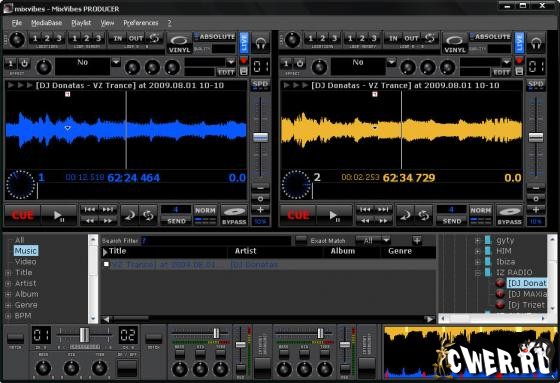Check the box beside VZ Trance track

point(106,264)
